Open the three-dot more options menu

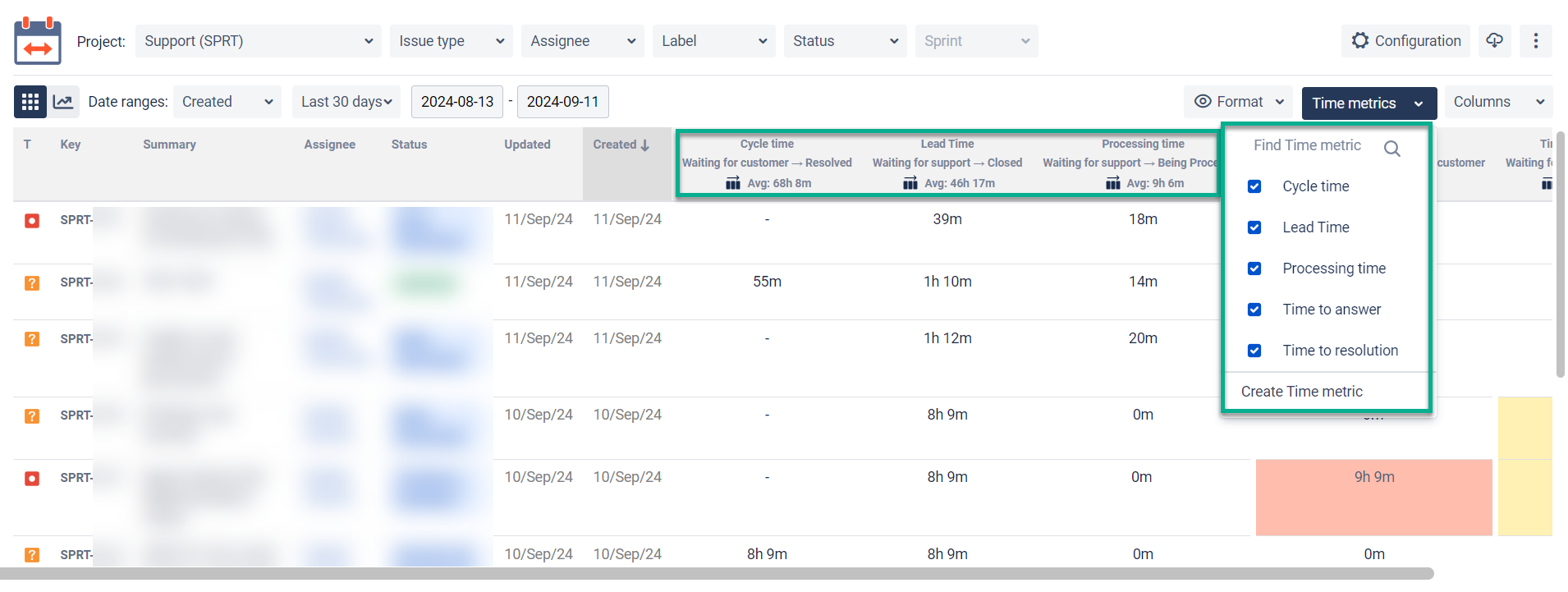point(1535,40)
